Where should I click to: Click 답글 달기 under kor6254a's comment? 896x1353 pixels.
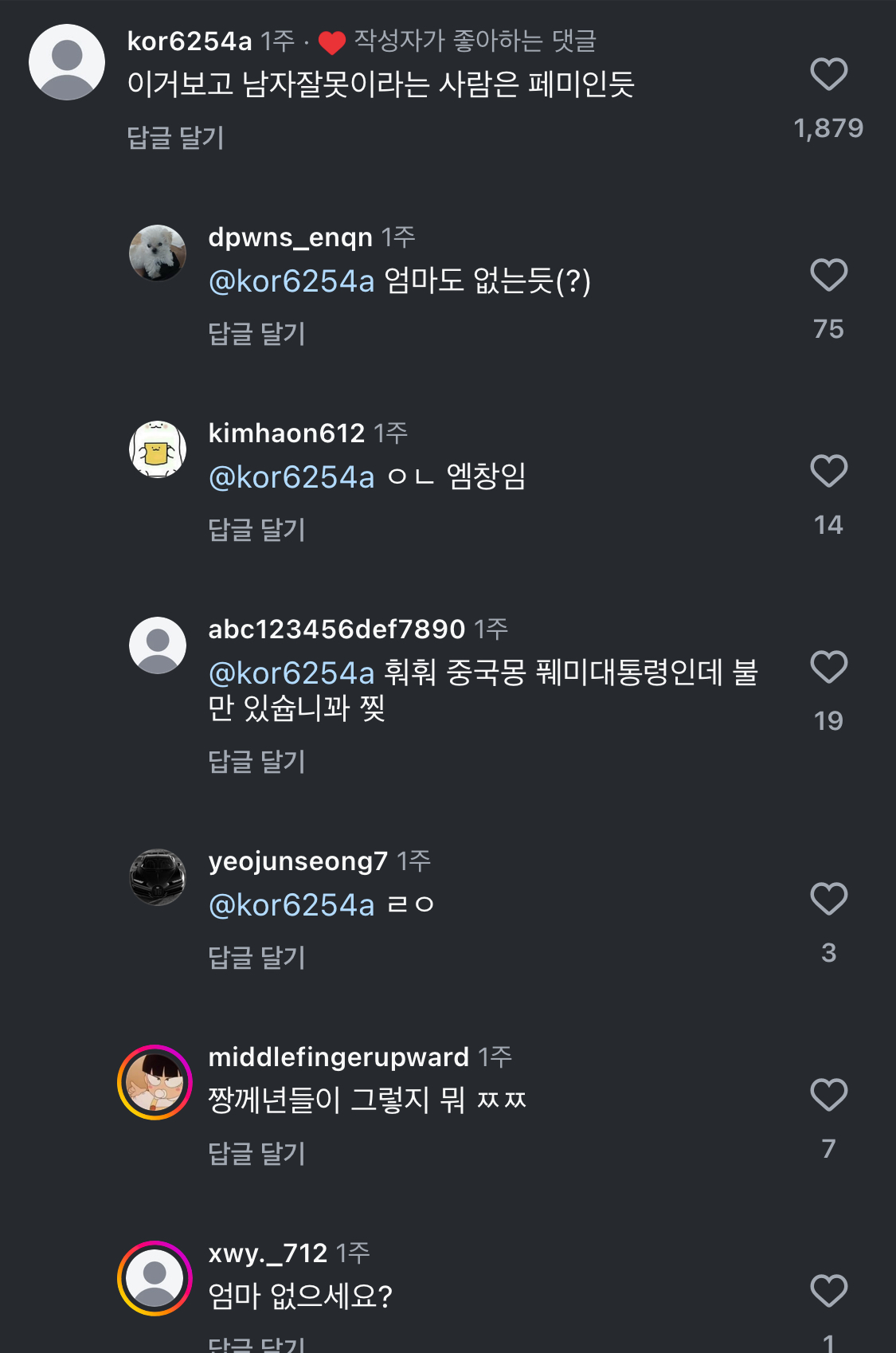pyautogui.click(x=175, y=138)
